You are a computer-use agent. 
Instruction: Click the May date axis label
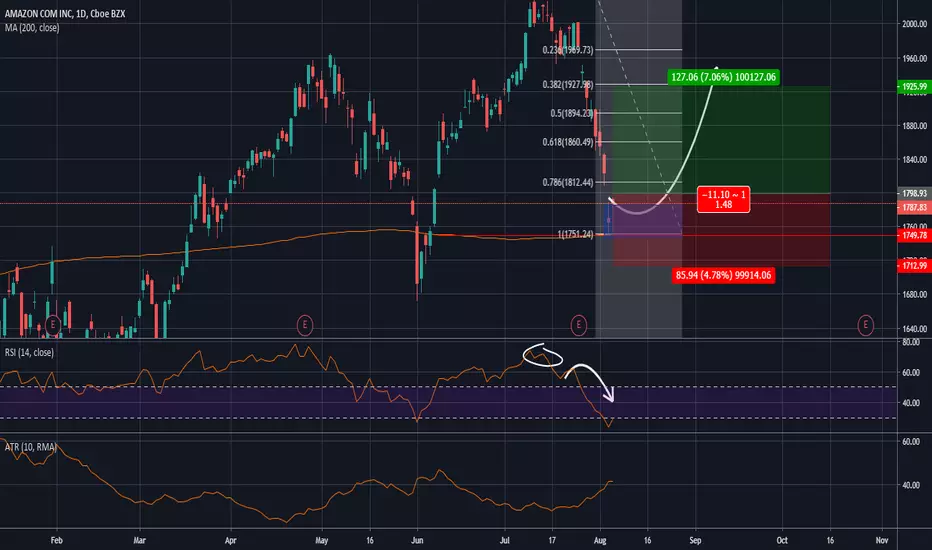click(322, 540)
